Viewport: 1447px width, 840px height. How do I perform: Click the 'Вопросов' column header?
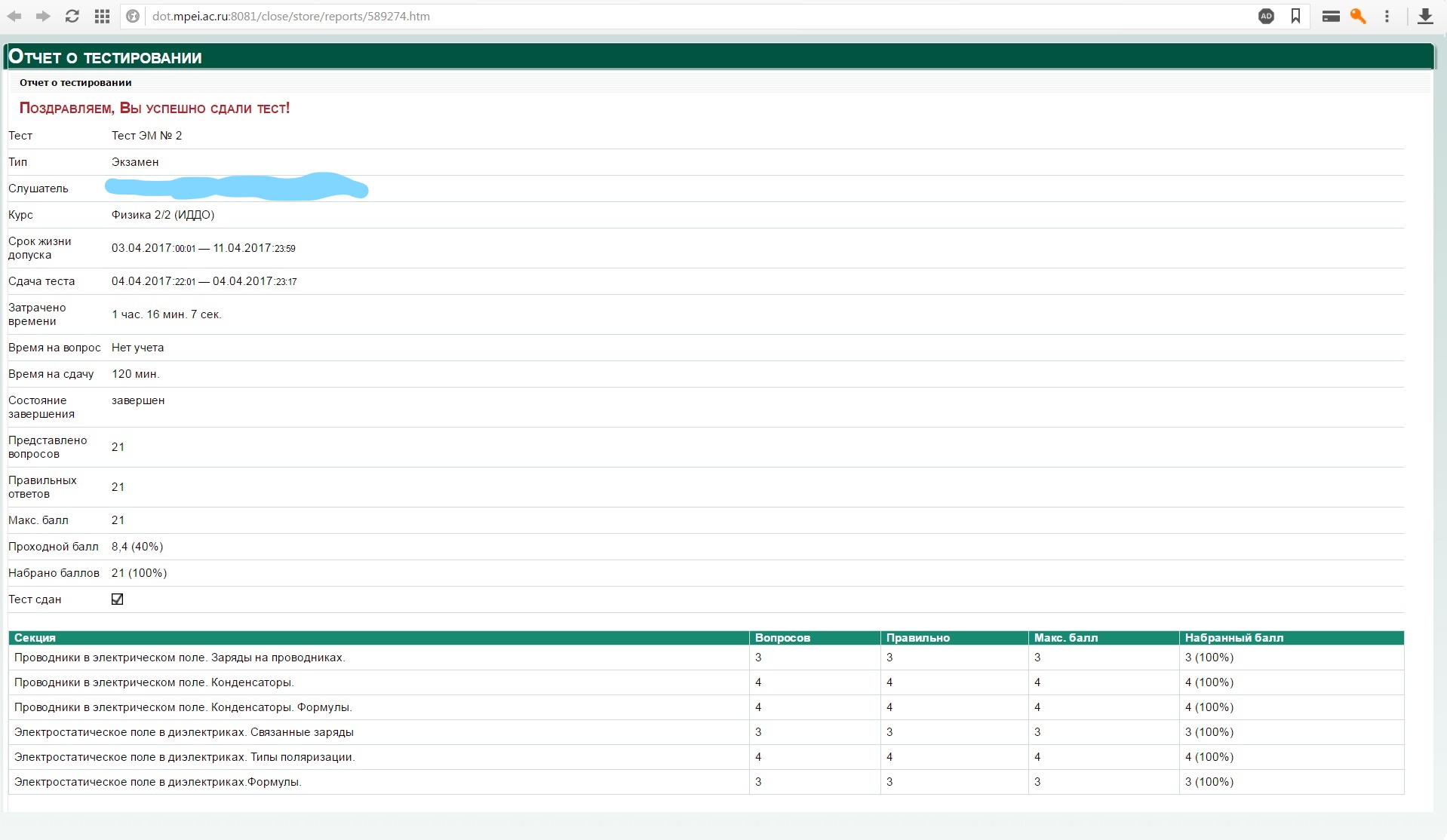coord(782,638)
